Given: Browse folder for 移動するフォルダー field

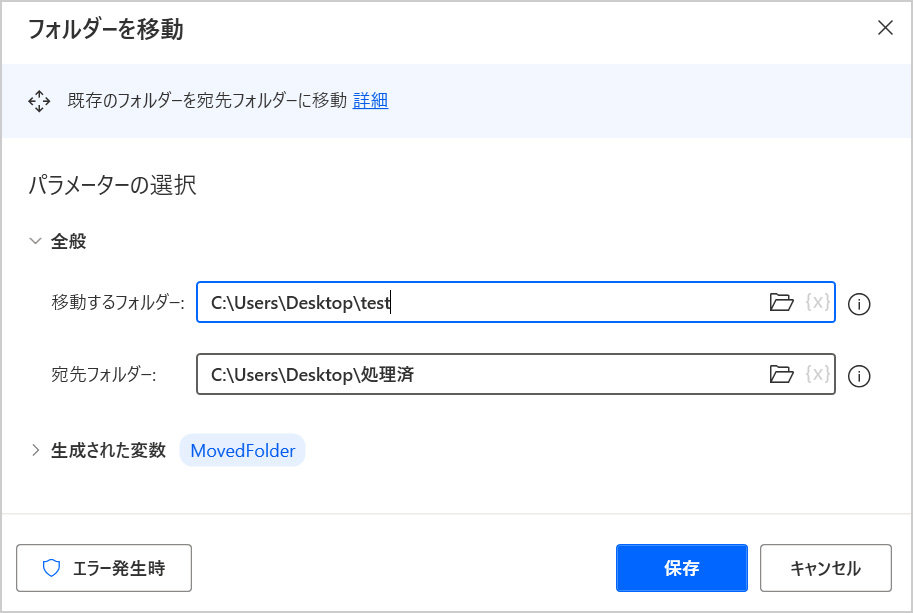Looking at the screenshot, I should point(781,302).
